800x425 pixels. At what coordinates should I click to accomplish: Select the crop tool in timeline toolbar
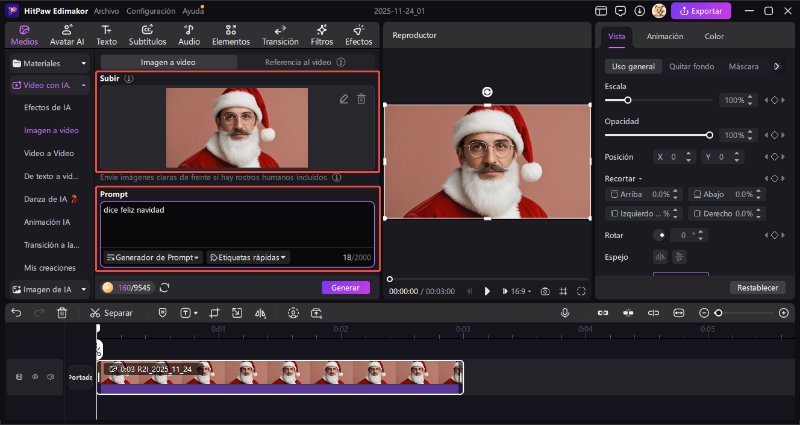pos(214,313)
